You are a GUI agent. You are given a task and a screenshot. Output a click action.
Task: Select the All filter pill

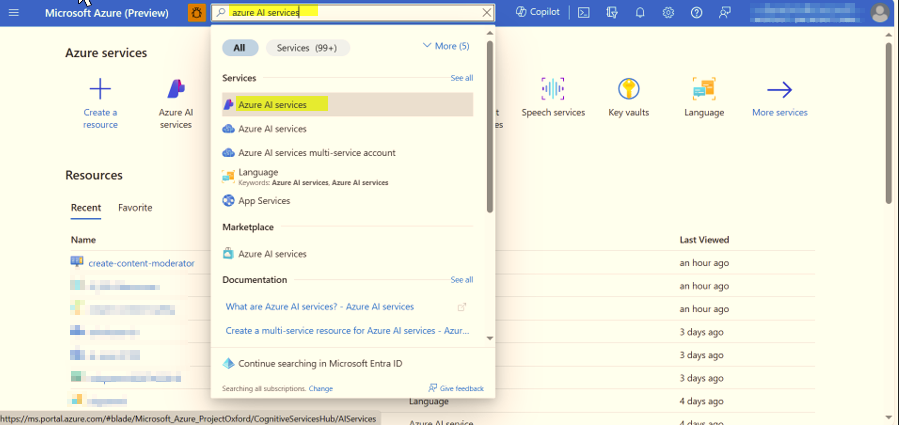[x=240, y=48]
